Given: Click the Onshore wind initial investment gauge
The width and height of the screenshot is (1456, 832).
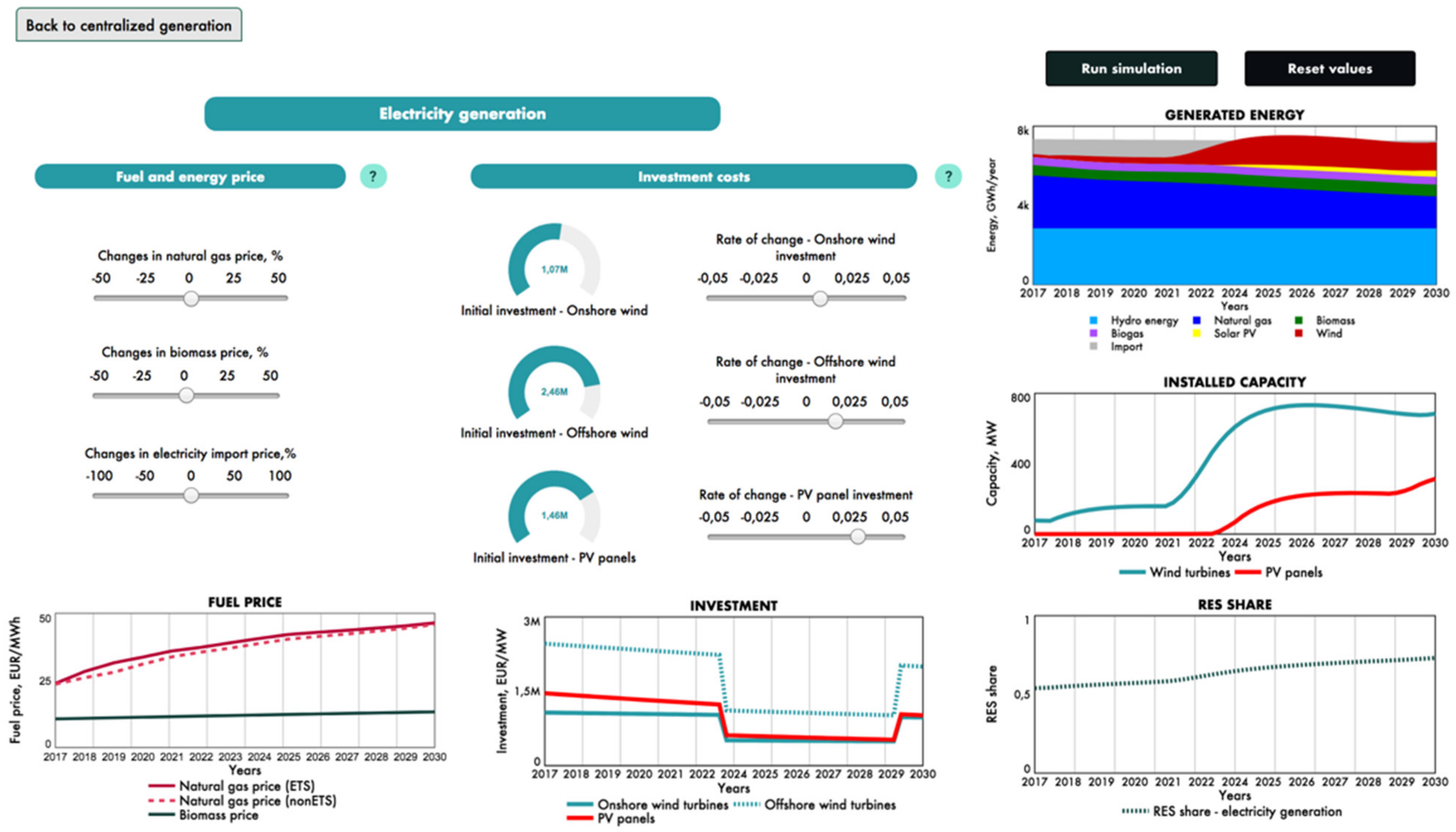Looking at the screenshot, I should [554, 267].
